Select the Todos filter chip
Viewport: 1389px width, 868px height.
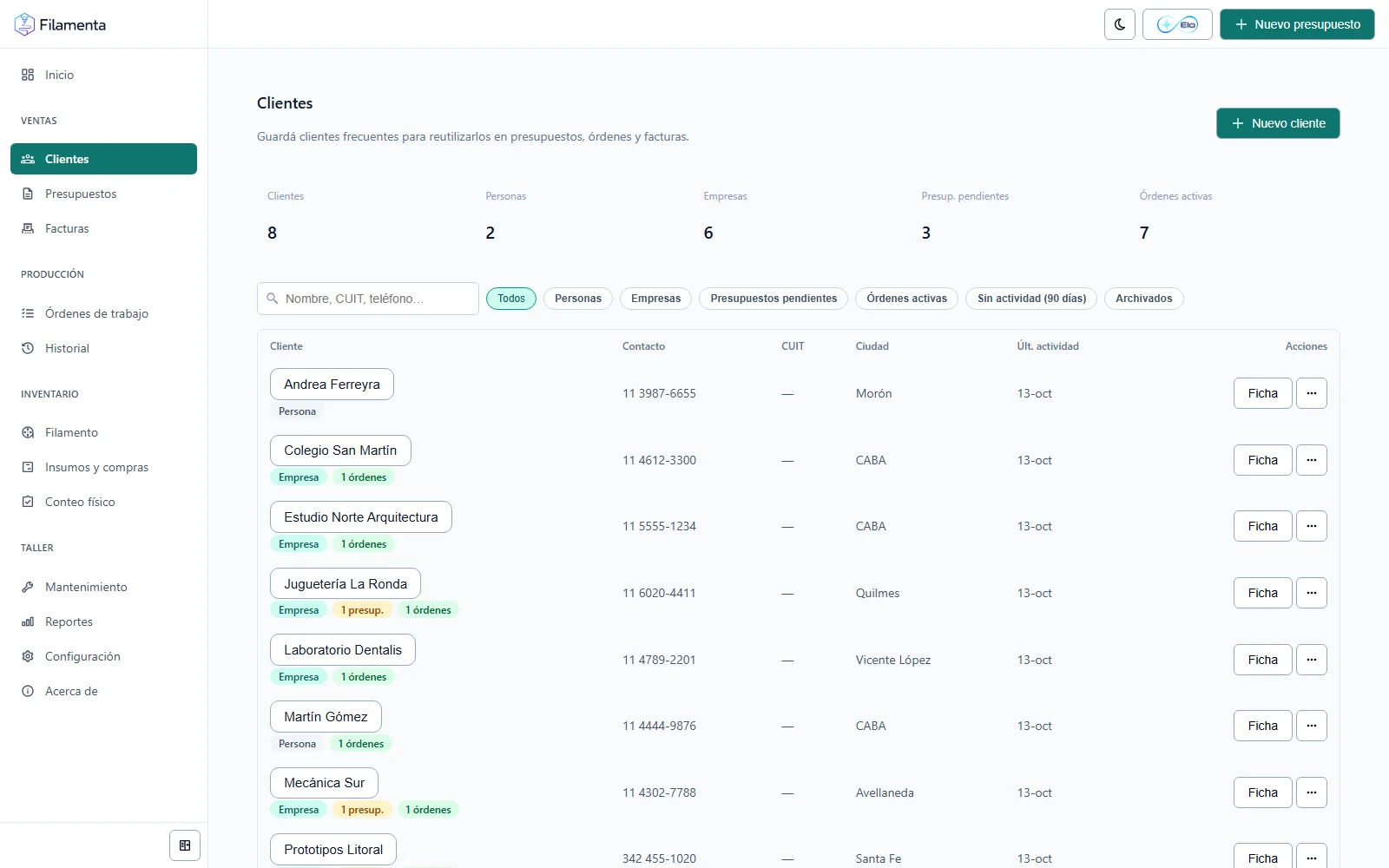point(511,299)
